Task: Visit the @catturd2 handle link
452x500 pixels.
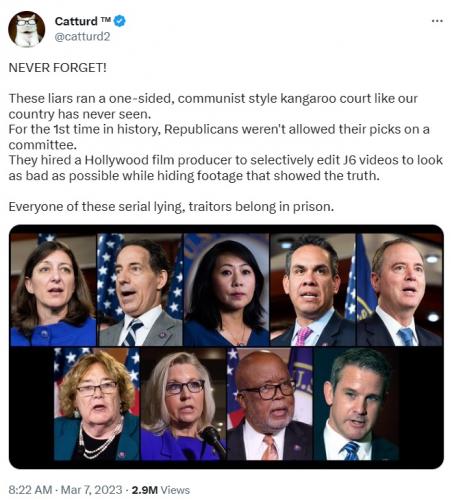Action: click(x=82, y=36)
